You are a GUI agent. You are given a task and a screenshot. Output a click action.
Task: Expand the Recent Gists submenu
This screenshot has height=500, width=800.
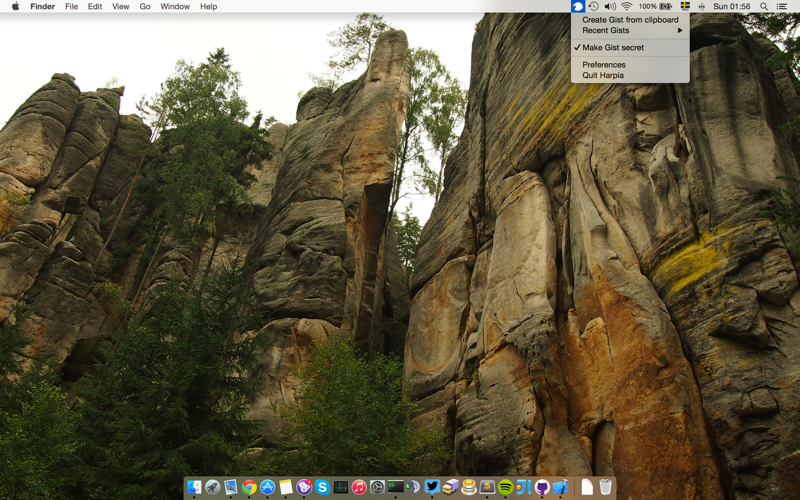tap(630, 30)
